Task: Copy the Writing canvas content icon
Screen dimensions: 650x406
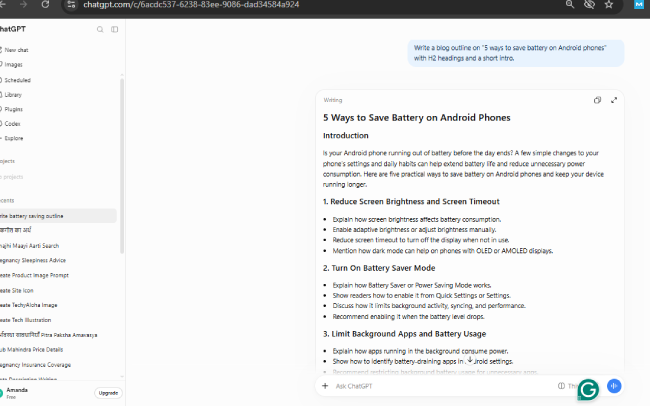Action: tap(597, 100)
